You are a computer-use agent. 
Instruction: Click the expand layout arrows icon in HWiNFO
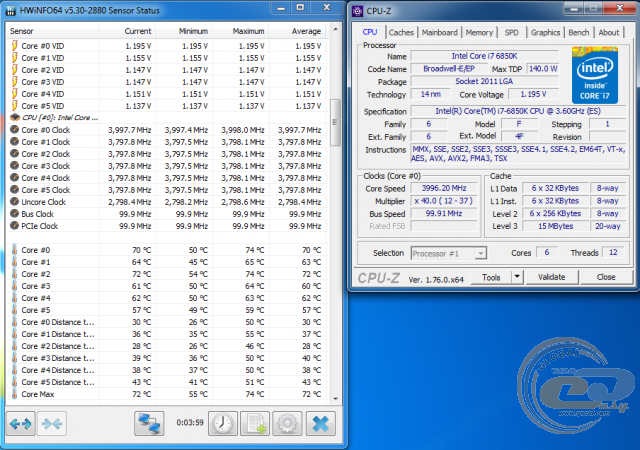[x=20, y=424]
